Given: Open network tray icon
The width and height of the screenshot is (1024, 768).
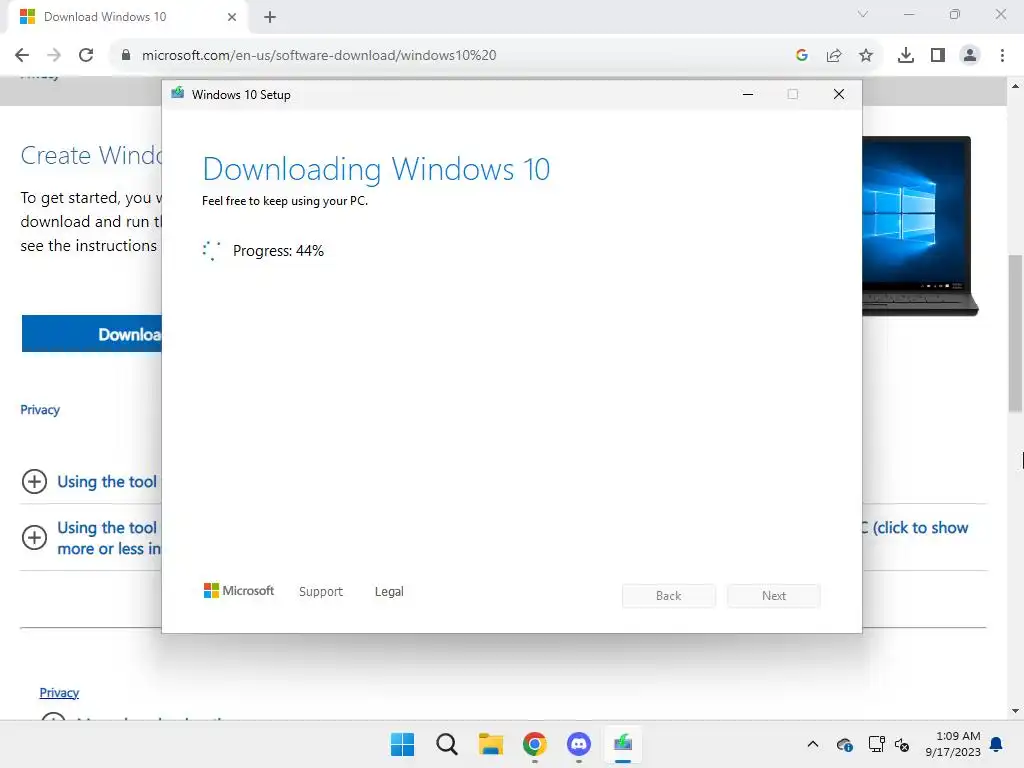Looking at the screenshot, I should (876, 744).
